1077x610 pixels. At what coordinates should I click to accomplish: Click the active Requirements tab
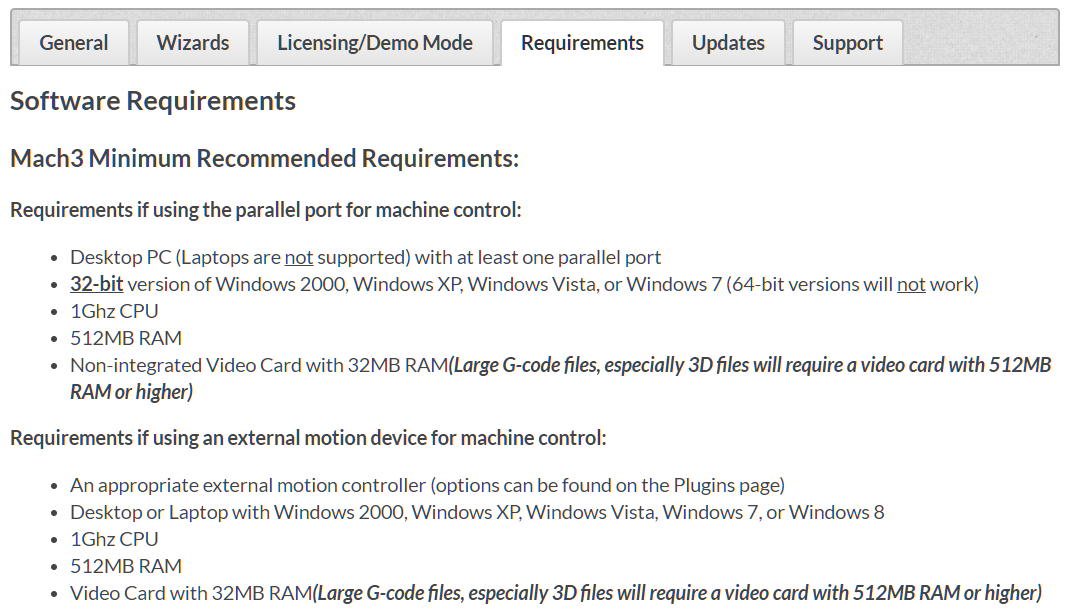pos(582,43)
